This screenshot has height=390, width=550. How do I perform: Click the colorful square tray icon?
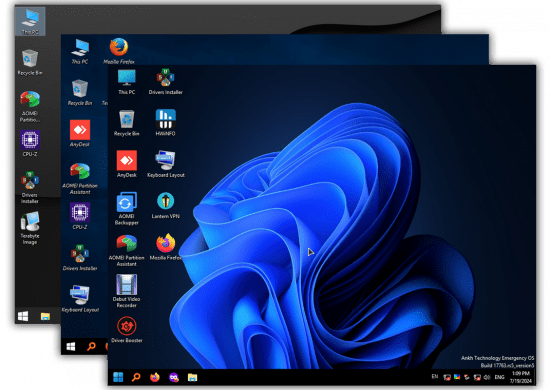point(457,377)
